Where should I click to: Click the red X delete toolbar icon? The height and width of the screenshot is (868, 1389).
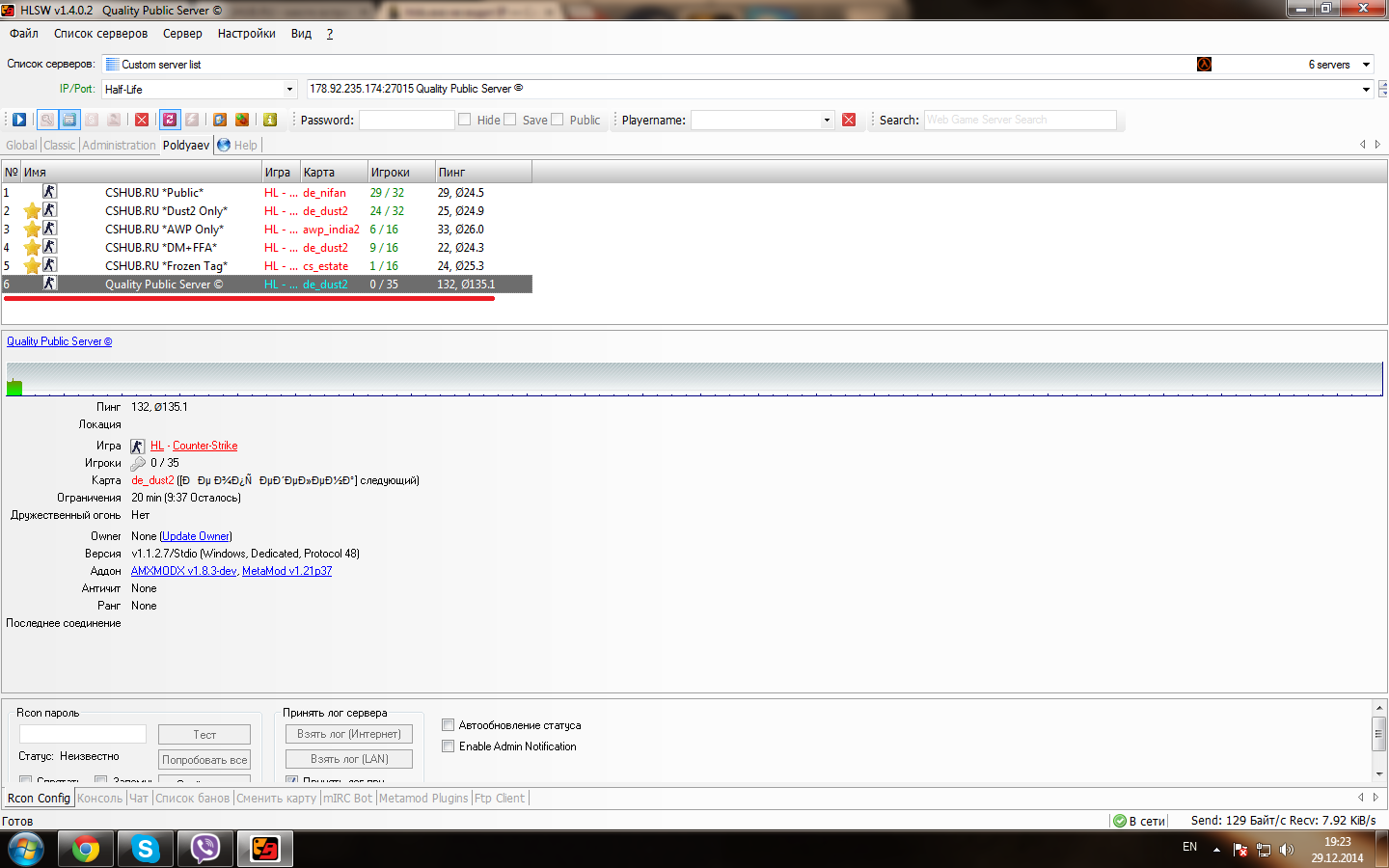click(142, 120)
